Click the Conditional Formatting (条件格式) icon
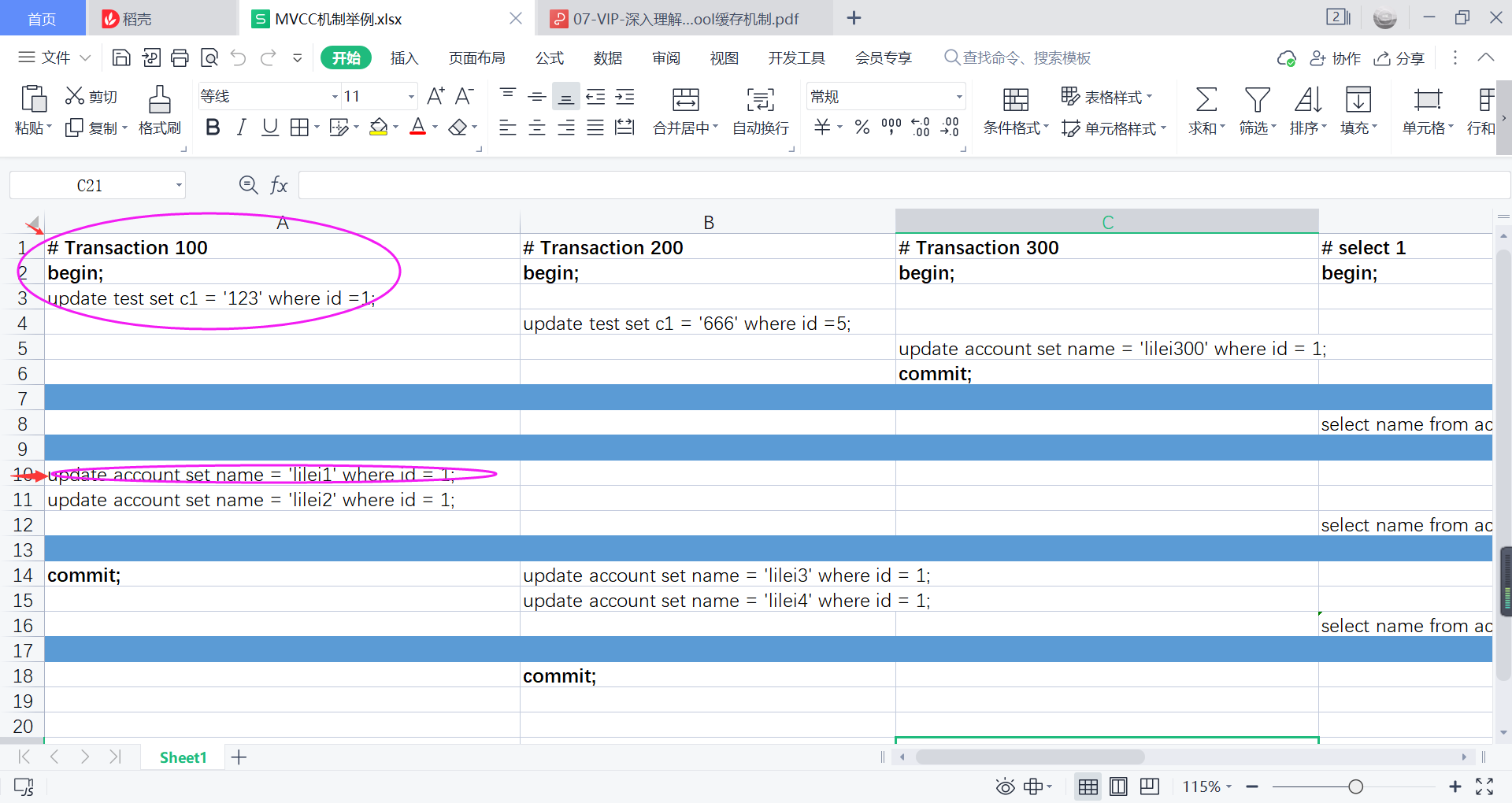Image resolution: width=1512 pixels, height=803 pixels. [1015, 100]
